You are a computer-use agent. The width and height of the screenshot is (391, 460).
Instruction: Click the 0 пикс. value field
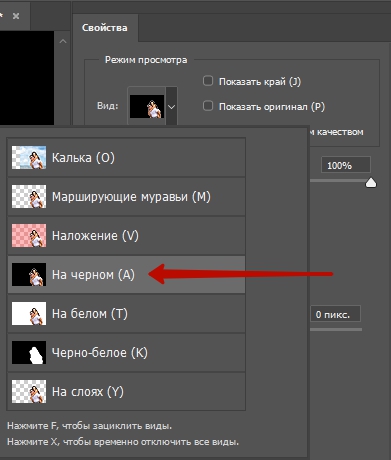[x=335, y=314]
